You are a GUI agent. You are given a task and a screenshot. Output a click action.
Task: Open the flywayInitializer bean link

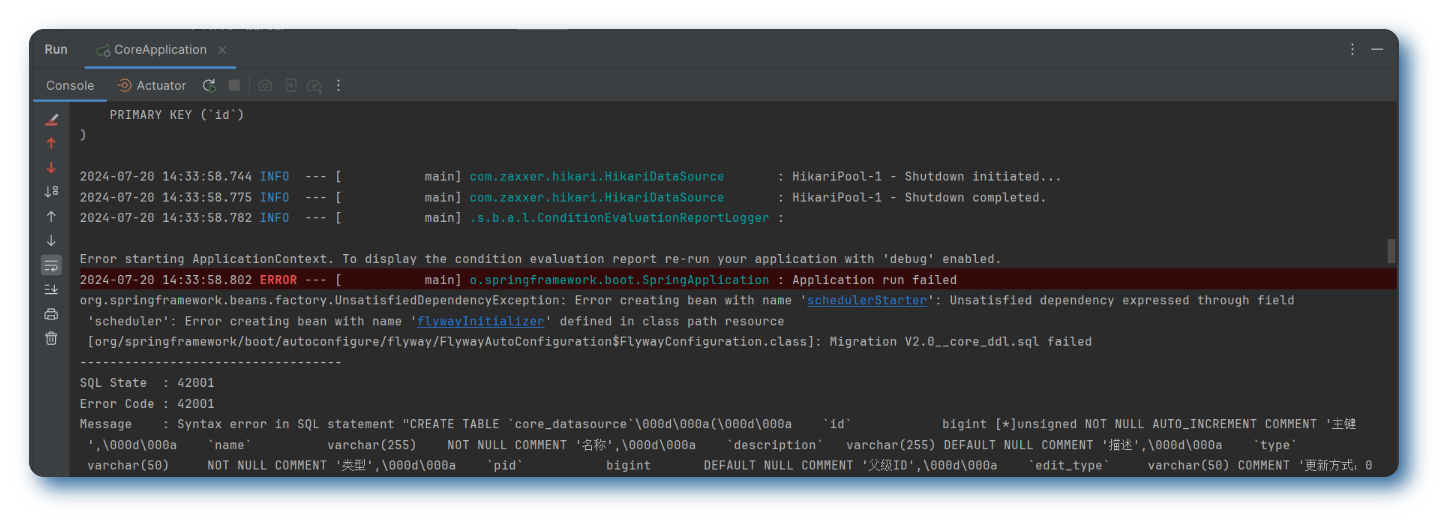[x=481, y=321]
